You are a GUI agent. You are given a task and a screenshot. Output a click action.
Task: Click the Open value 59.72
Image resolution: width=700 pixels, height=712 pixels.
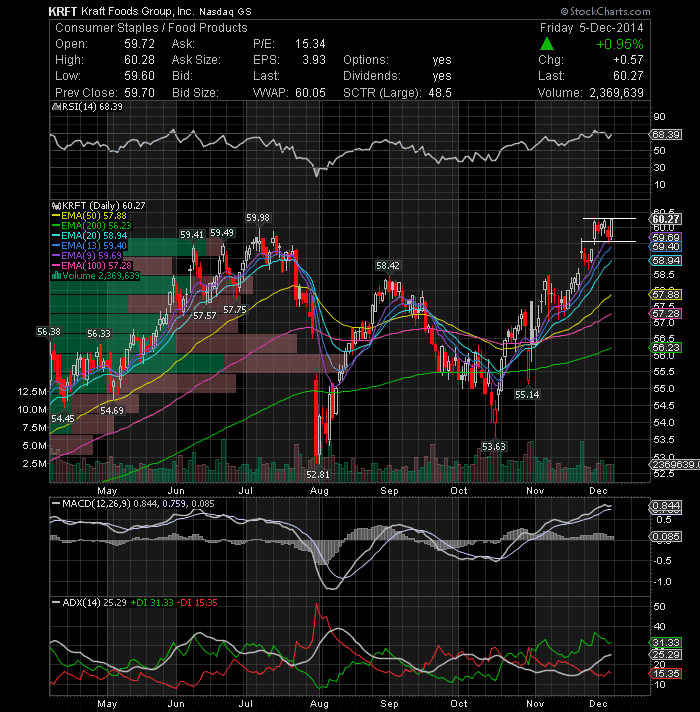pyautogui.click(x=139, y=44)
